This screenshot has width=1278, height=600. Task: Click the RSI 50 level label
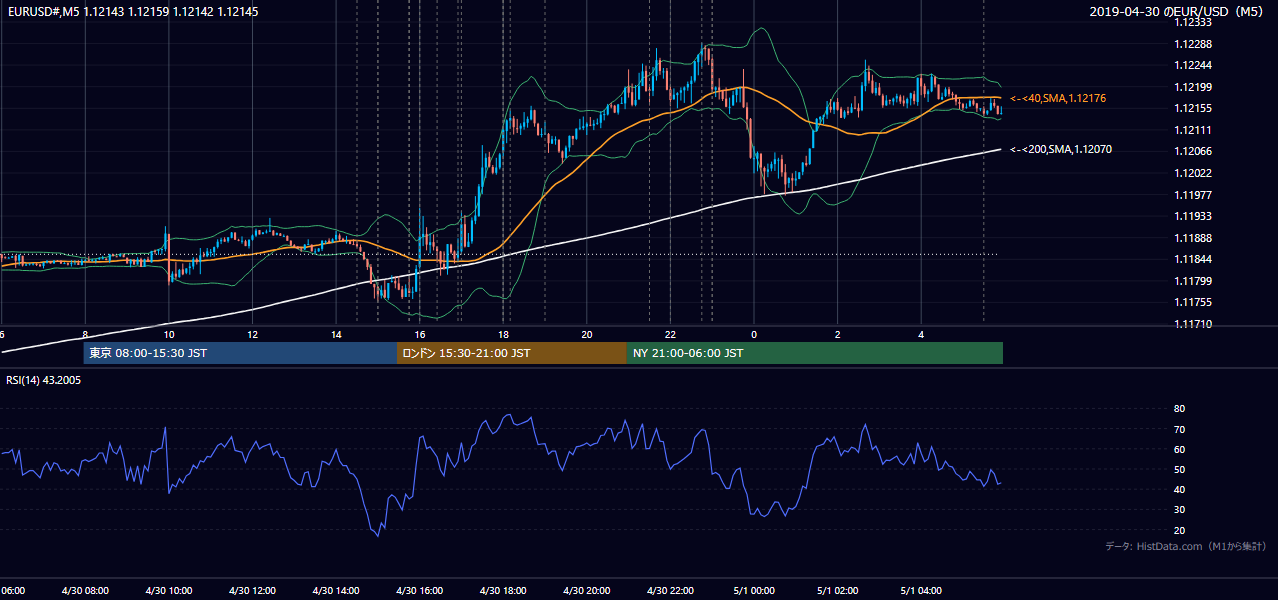click(1179, 469)
